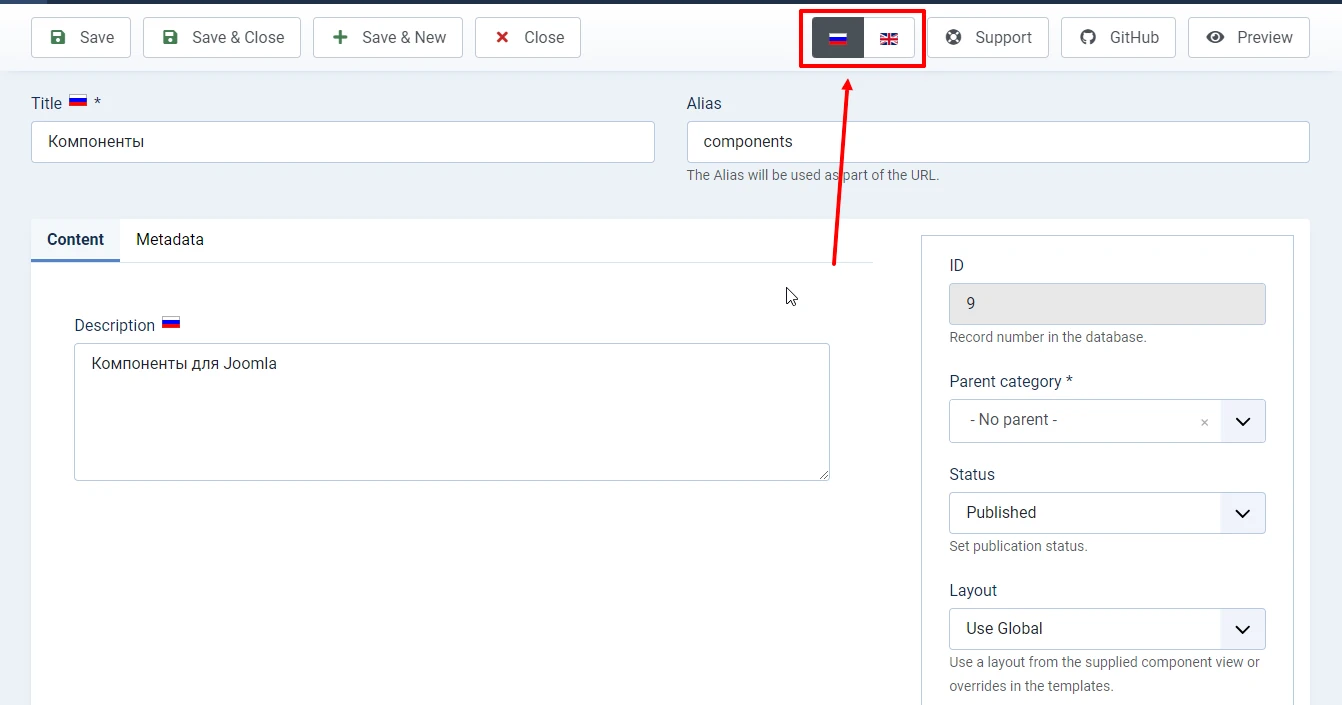Screen dimensions: 1342x705
Task: Click the Russian flag beside Description label
Action: (x=171, y=323)
